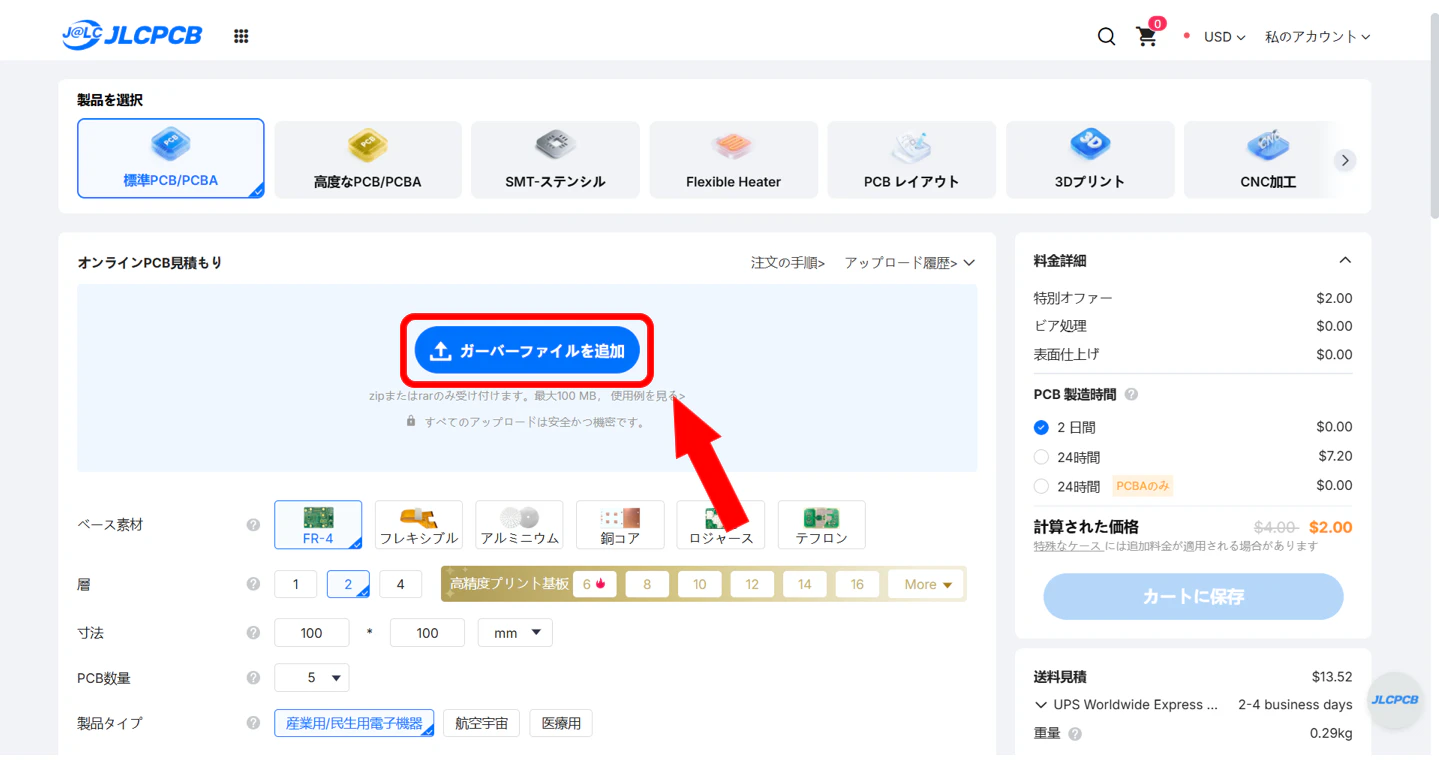Select the 標準PCB/PCBA product tab

(171, 159)
